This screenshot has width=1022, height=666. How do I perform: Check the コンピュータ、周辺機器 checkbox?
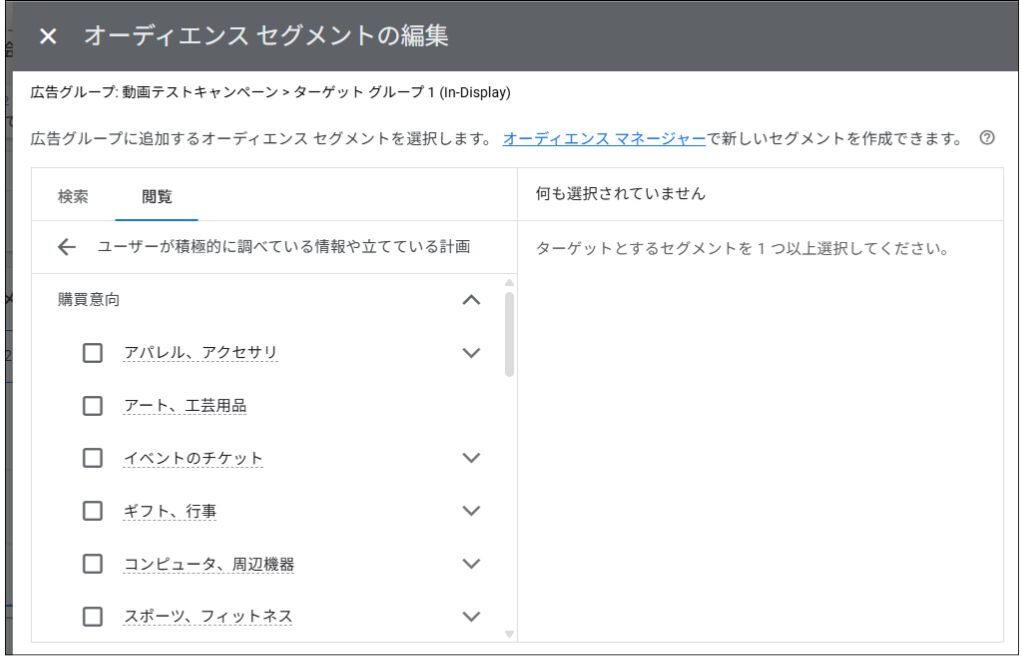click(93, 564)
